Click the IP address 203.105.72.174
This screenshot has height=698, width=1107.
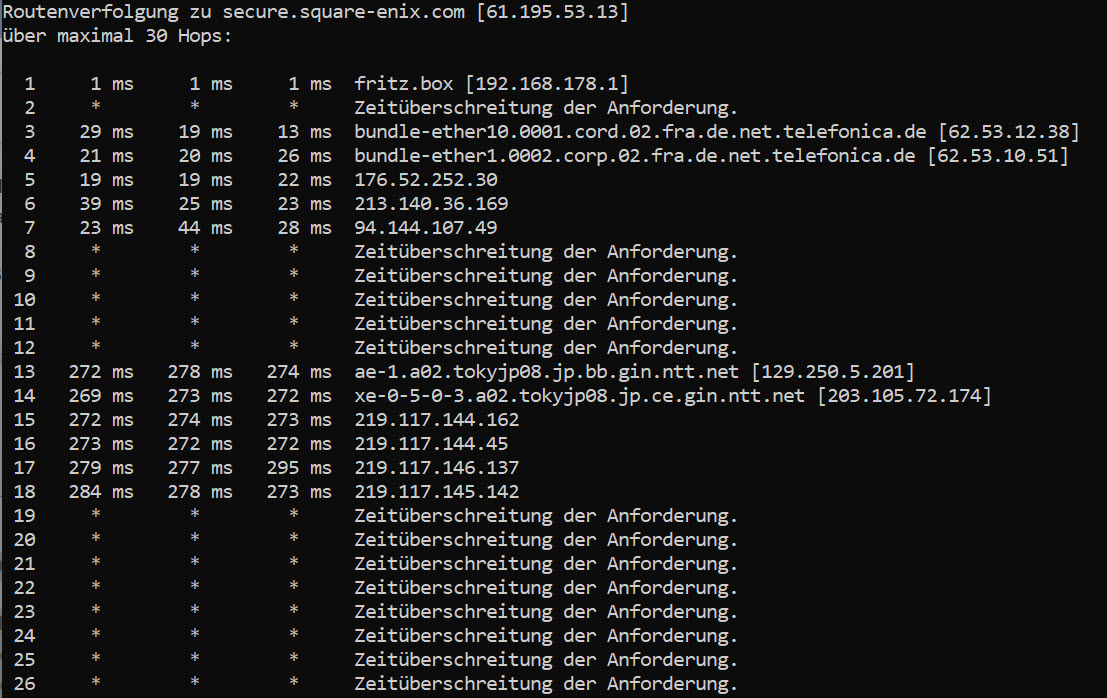tap(904, 396)
